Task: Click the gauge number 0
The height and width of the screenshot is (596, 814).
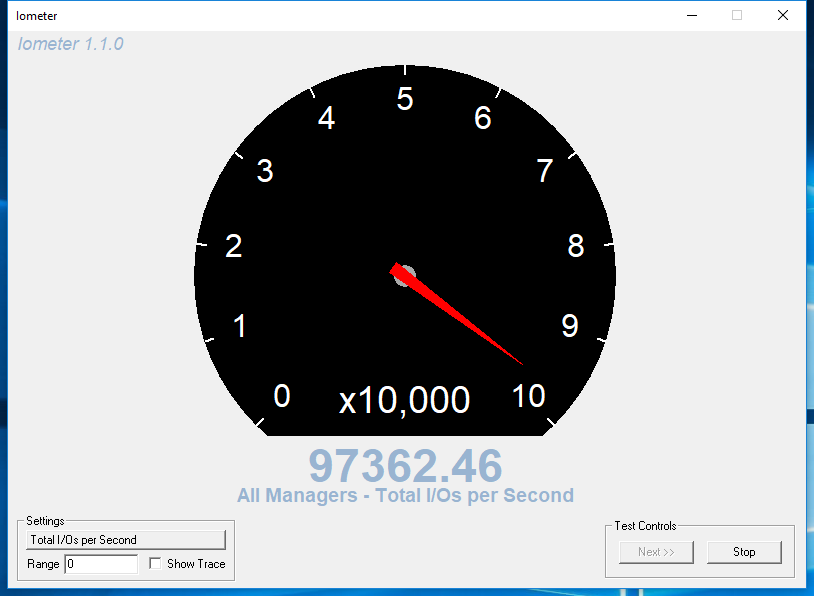Action: (x=282, y=396)
